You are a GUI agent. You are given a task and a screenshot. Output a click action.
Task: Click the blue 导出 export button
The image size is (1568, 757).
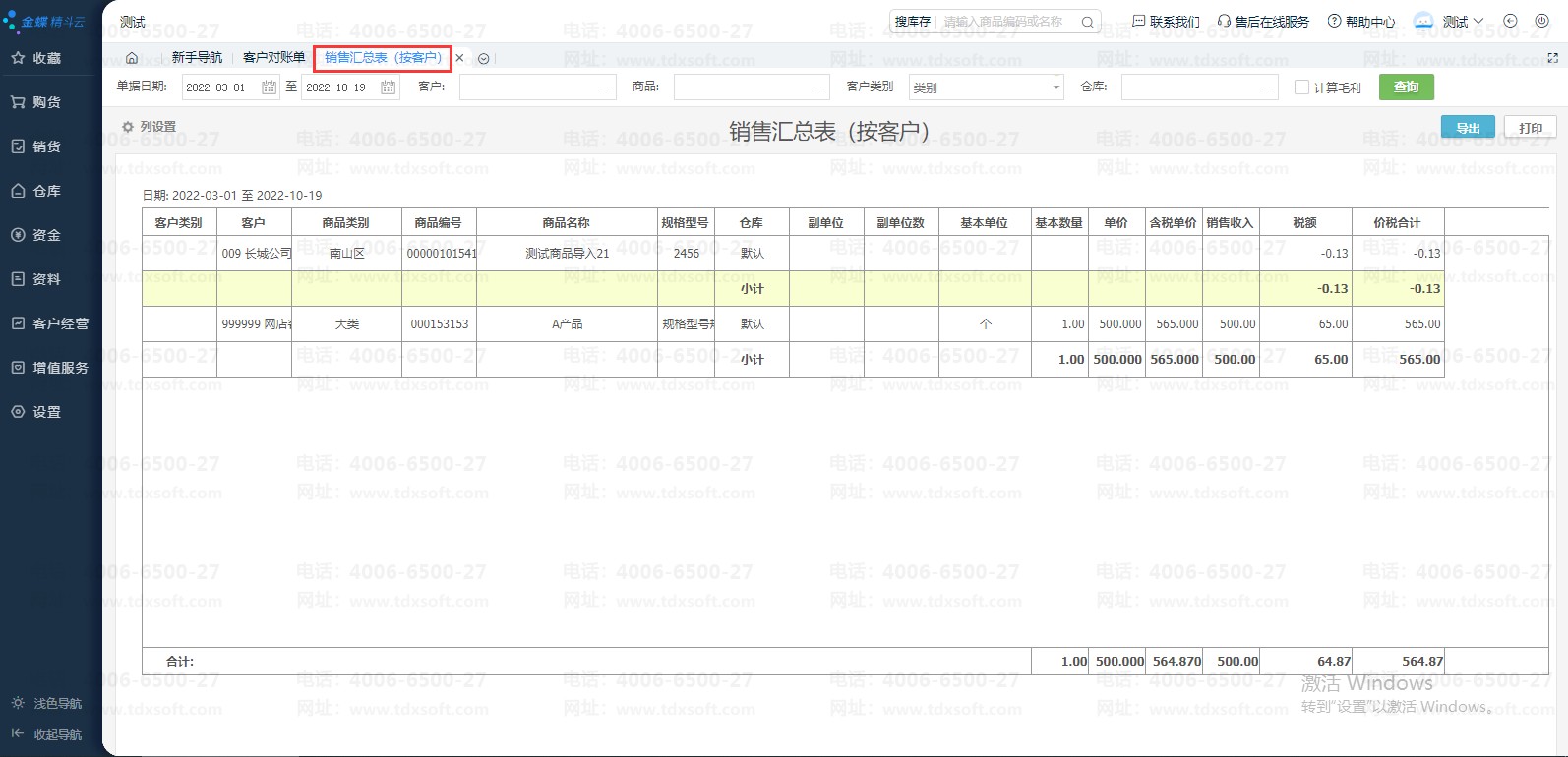point(1468,128)
